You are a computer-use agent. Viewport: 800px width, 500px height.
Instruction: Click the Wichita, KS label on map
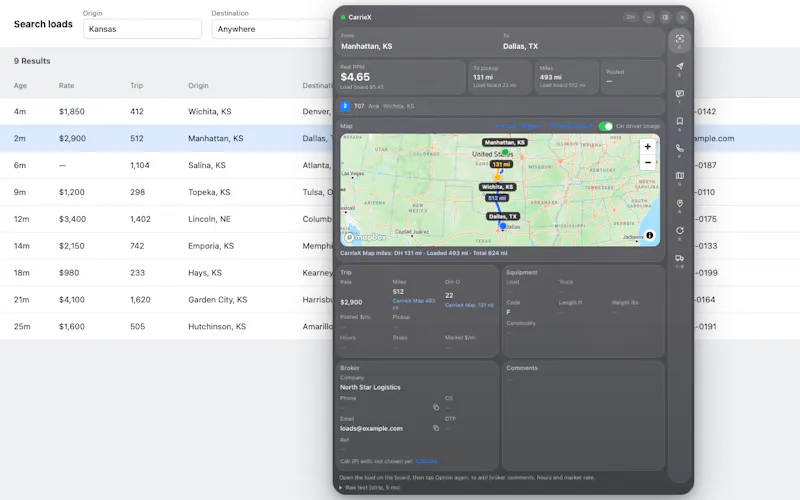click(497, 187)
